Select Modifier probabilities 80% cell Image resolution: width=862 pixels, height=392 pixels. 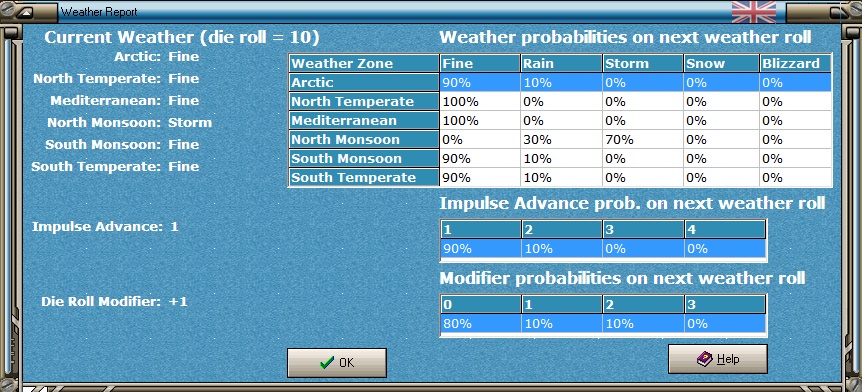[480, 323]
